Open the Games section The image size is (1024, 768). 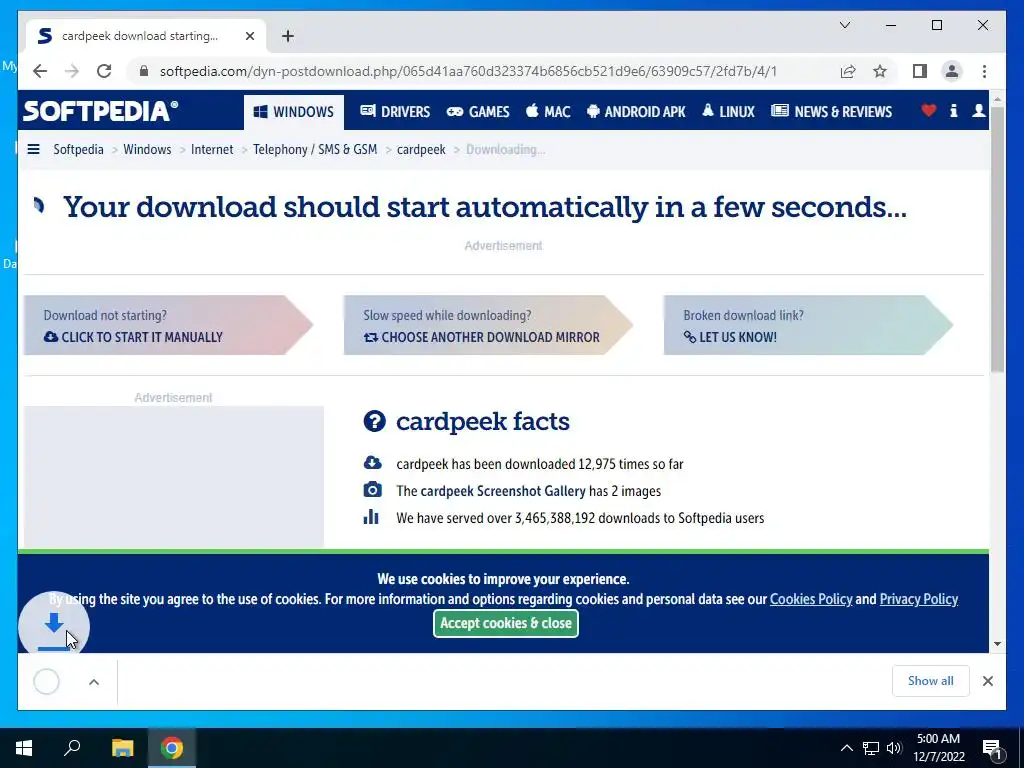[477, 112]
